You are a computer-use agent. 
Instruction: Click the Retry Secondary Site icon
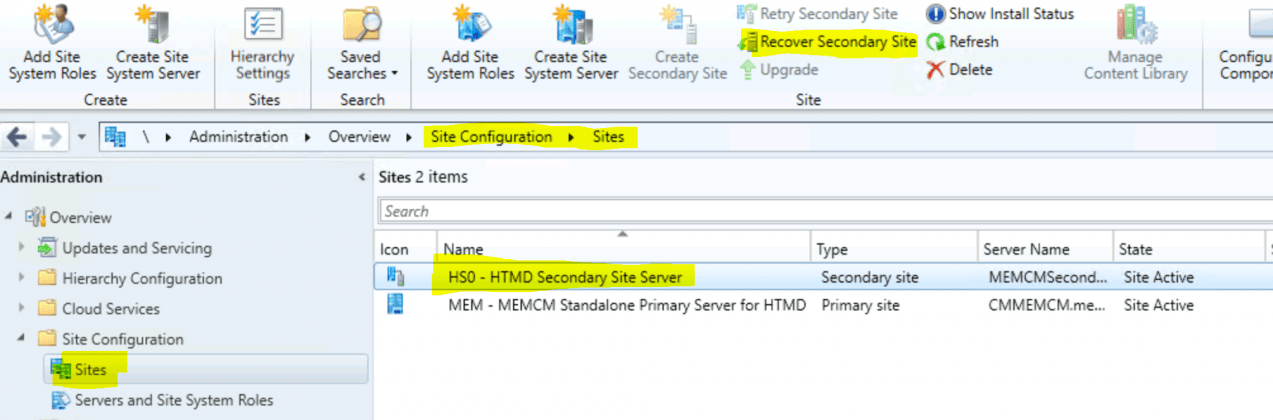748,14
